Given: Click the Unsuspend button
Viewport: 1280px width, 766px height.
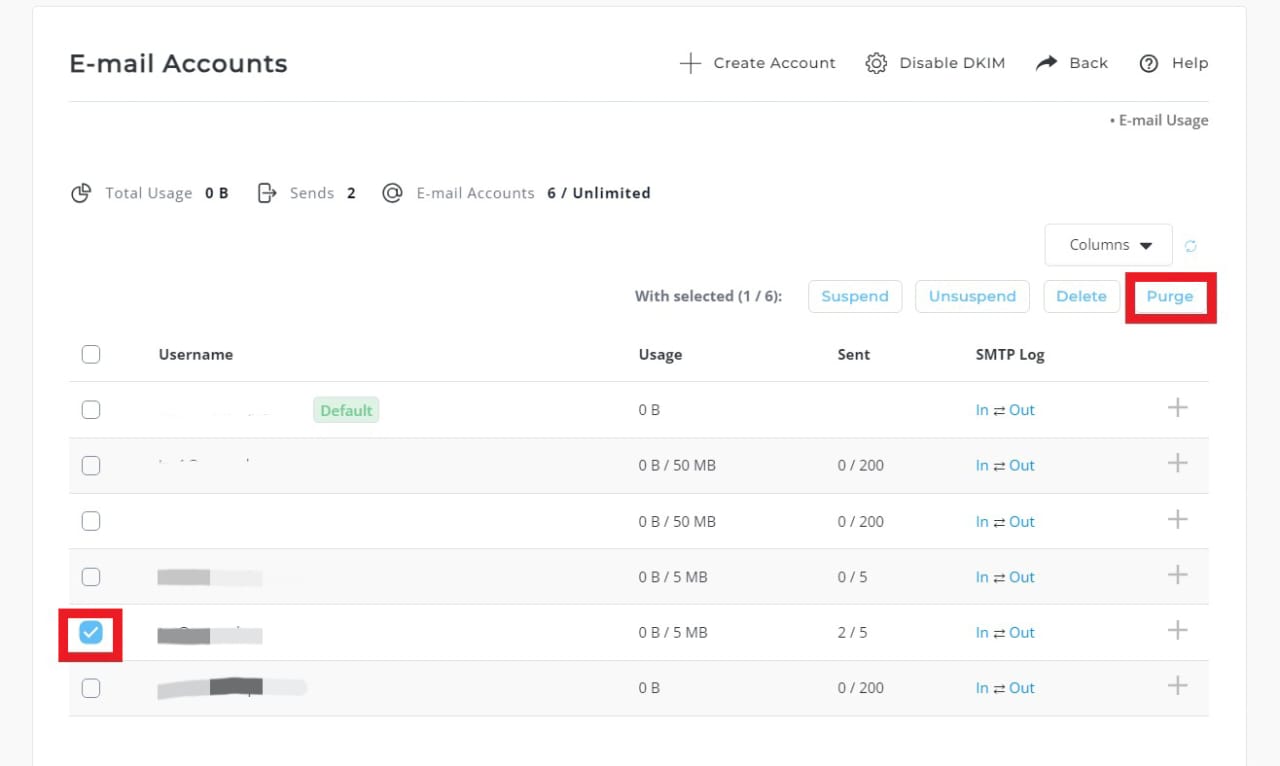Looking at the screenshot, I should point(972,296).
